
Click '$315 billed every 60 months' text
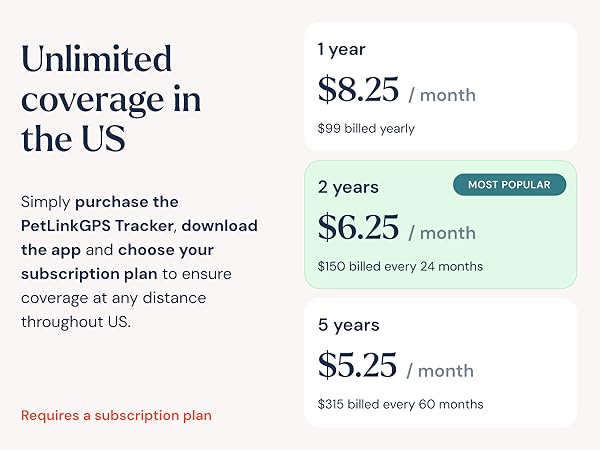[x=400, y=404]
